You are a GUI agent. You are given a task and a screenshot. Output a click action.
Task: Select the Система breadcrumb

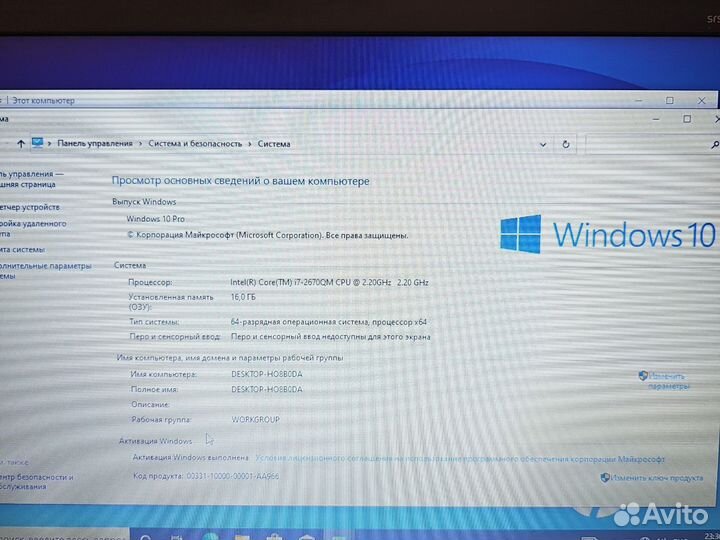coord(274,144)
